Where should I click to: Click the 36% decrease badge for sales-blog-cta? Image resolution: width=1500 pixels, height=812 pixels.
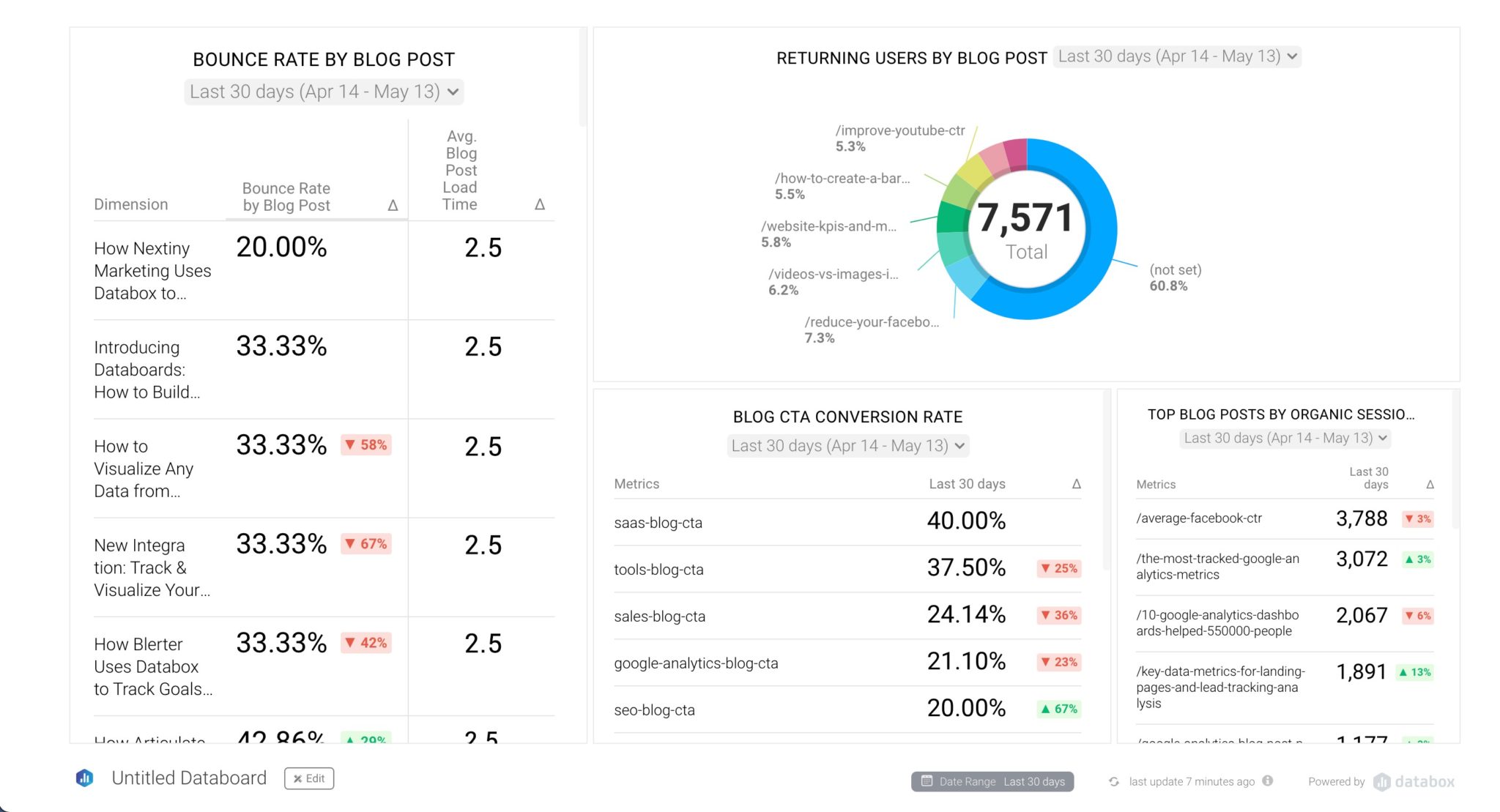pos(1059,615)
